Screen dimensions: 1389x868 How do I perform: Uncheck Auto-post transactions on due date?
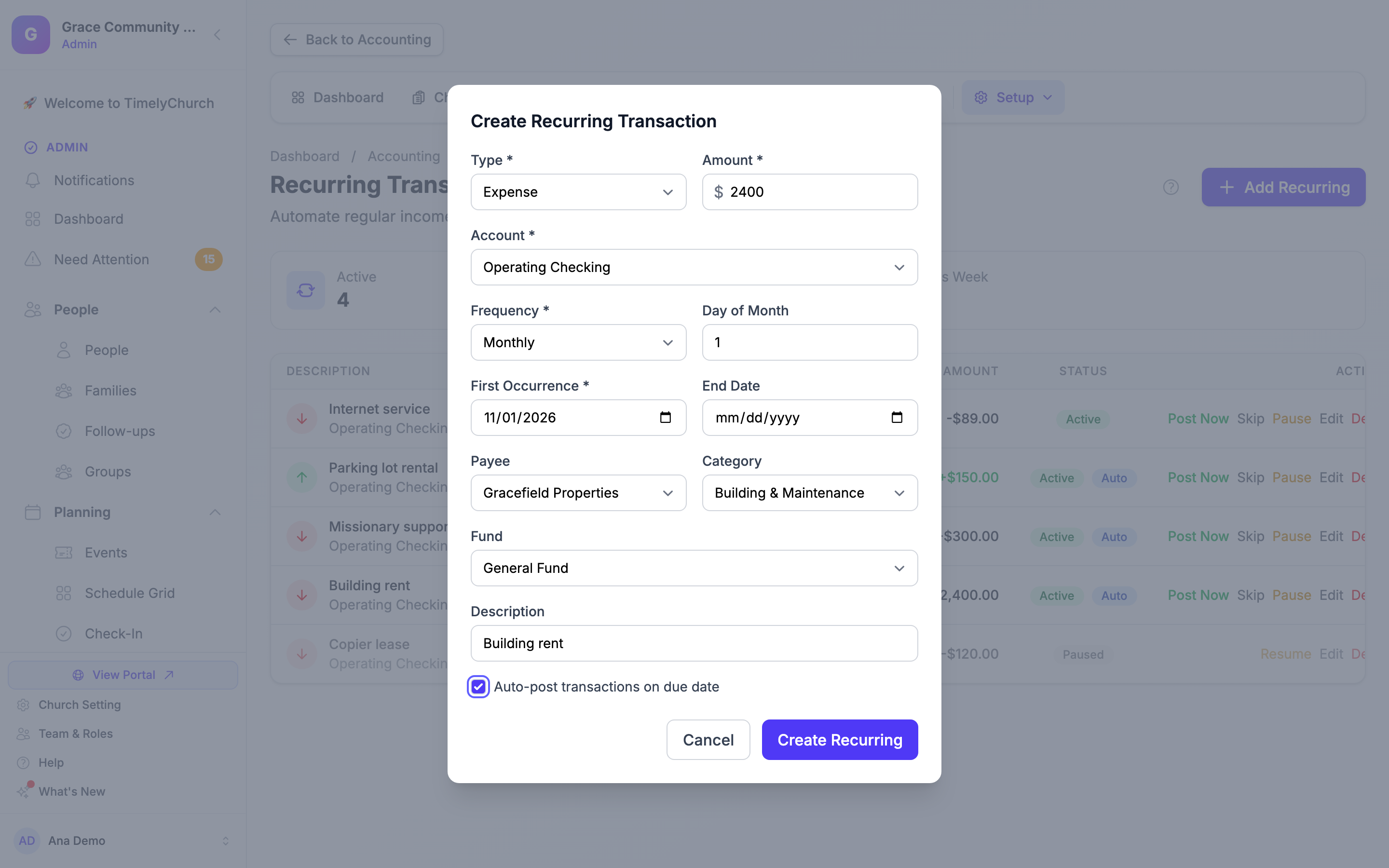[x=478, y=687]
